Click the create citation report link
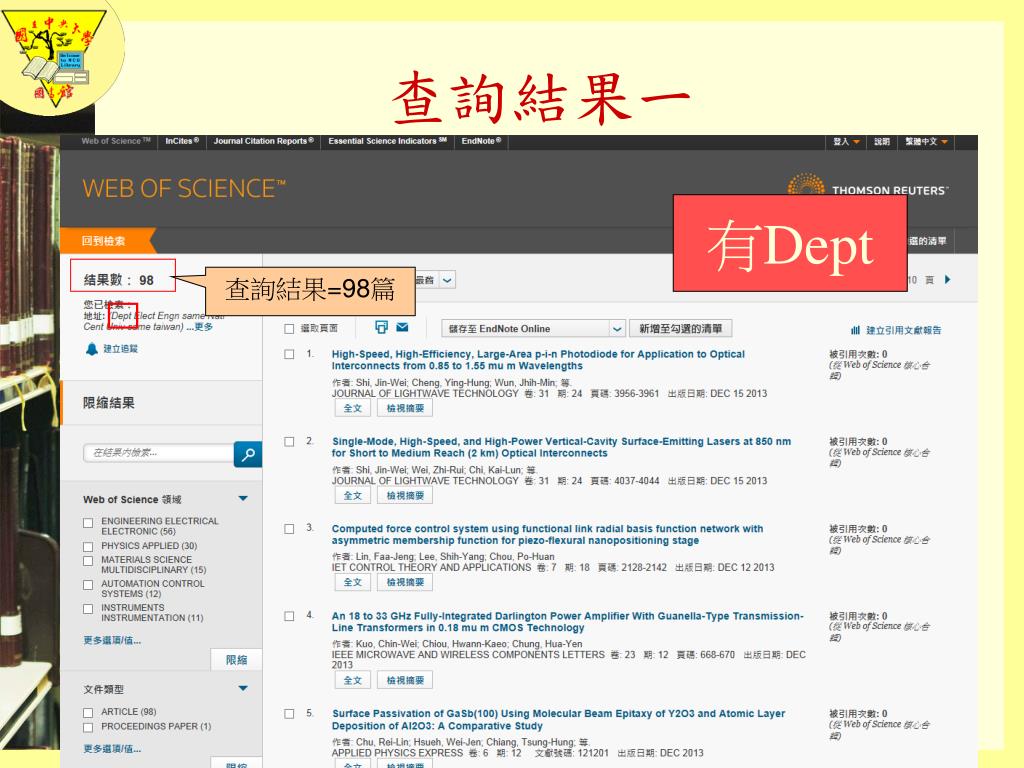Screen dimensions: 1024x768 (904, 330)
